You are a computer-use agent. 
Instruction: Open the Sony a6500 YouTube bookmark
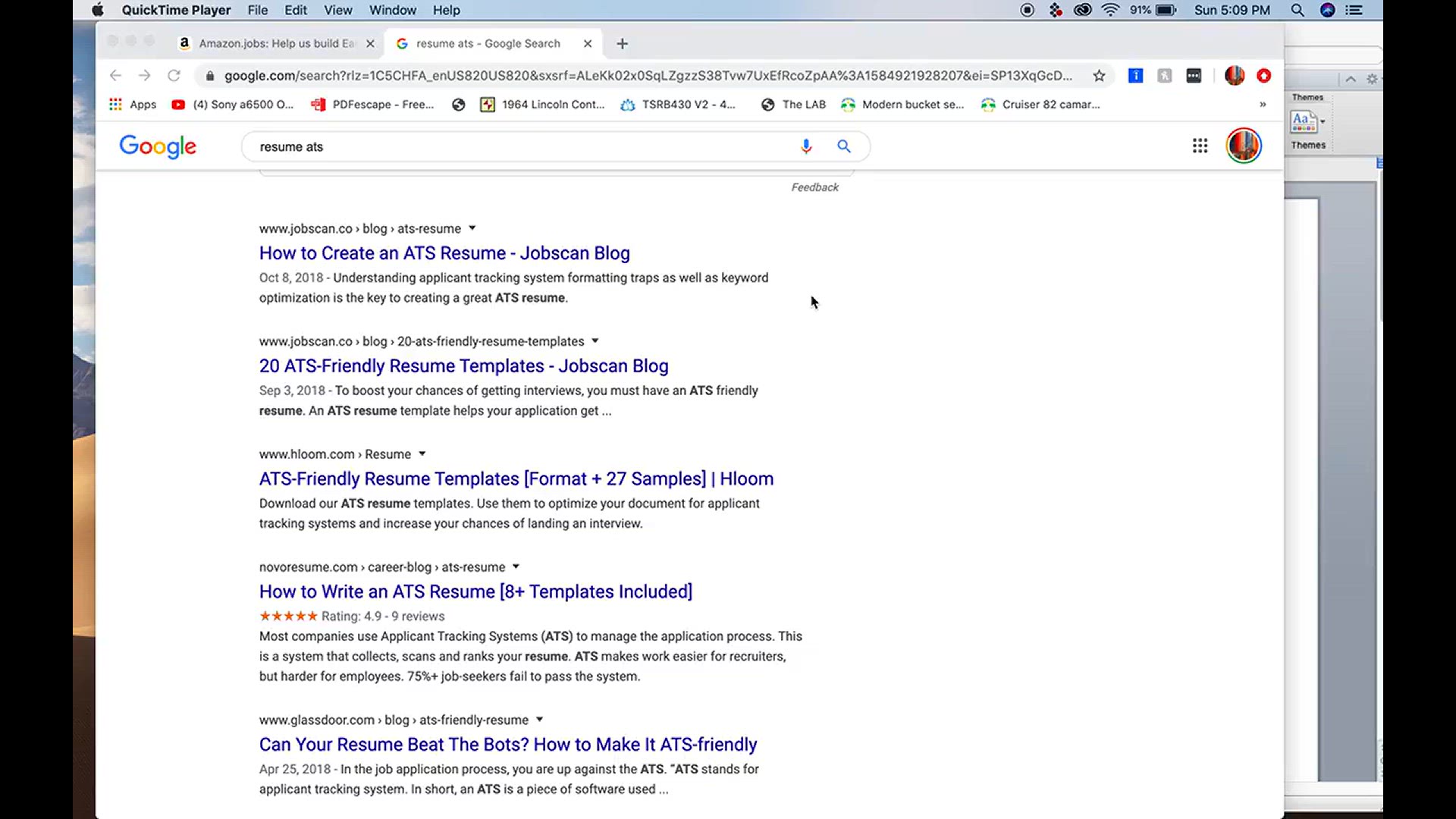(x=233, y=105)
